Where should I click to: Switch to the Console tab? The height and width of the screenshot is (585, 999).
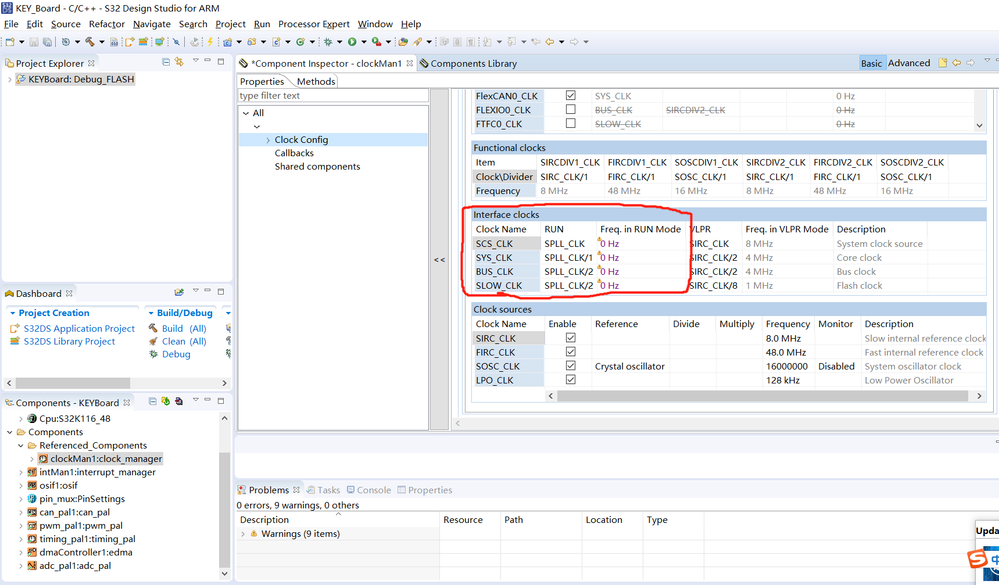(370, 490)
